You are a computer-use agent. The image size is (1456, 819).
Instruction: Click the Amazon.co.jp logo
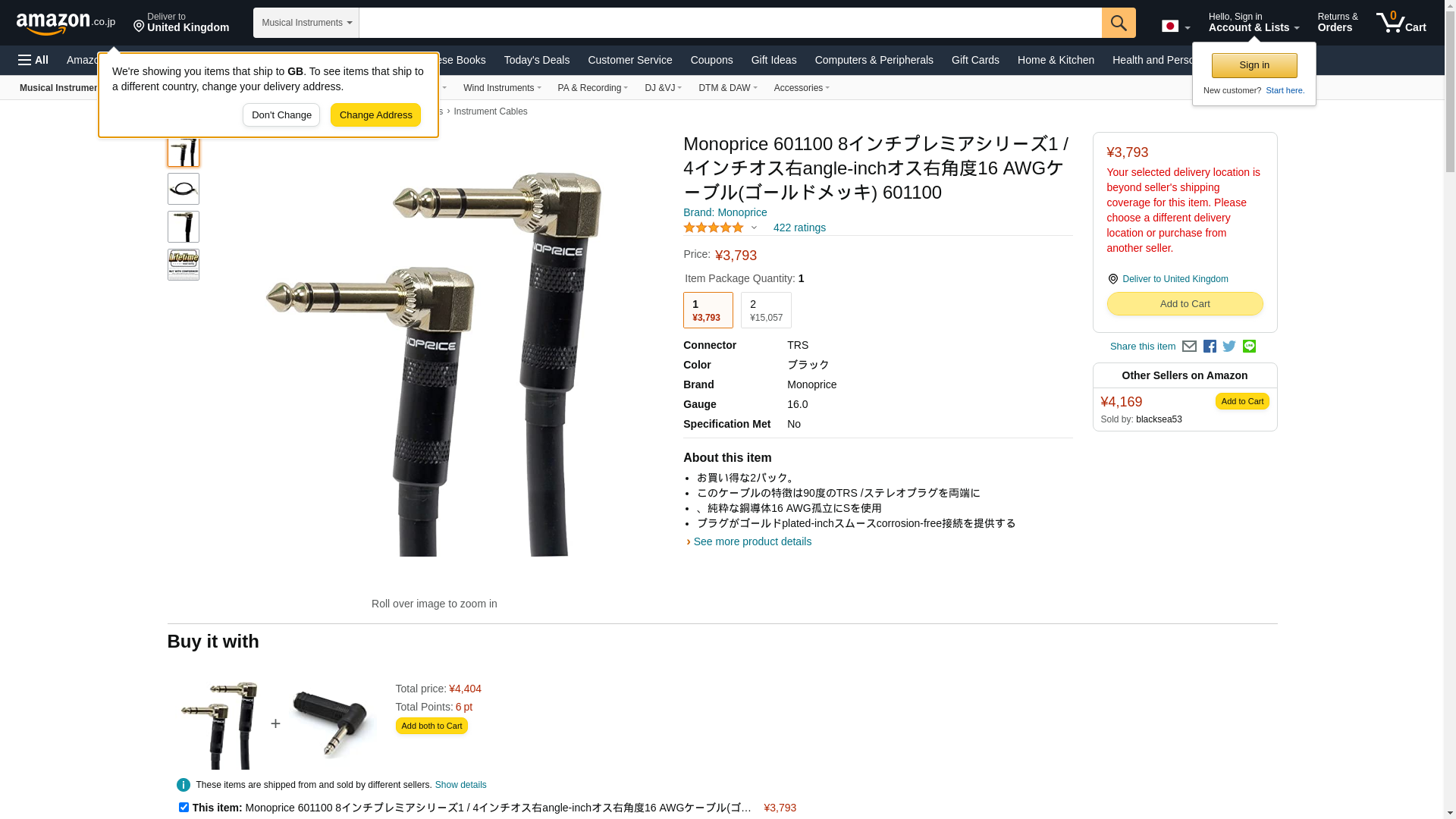pyautogui.click(x=66, y=24)
